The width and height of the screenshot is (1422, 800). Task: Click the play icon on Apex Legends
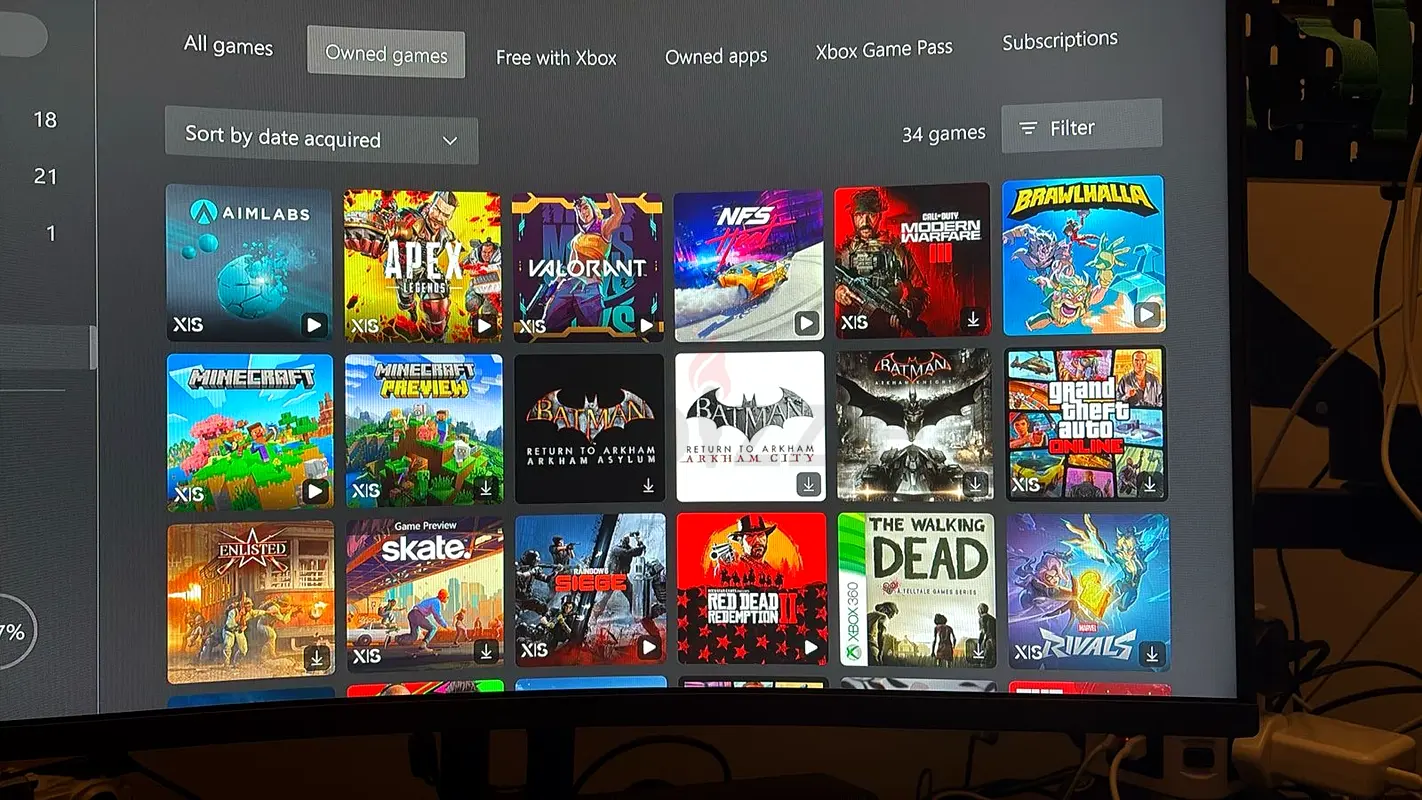tap(485, 325)
